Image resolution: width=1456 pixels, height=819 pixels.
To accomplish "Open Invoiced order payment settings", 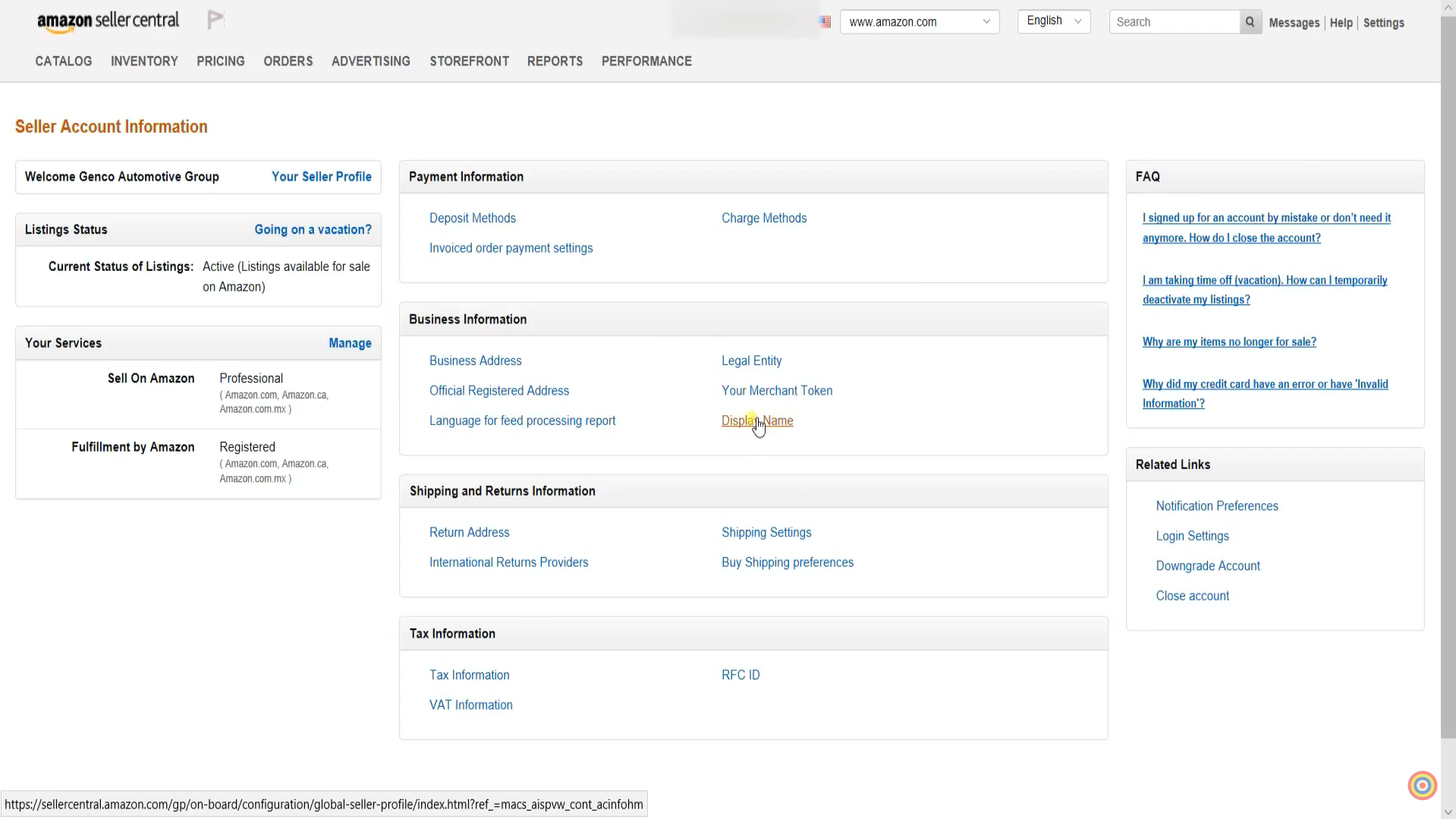I will click(x=511, y=248).
